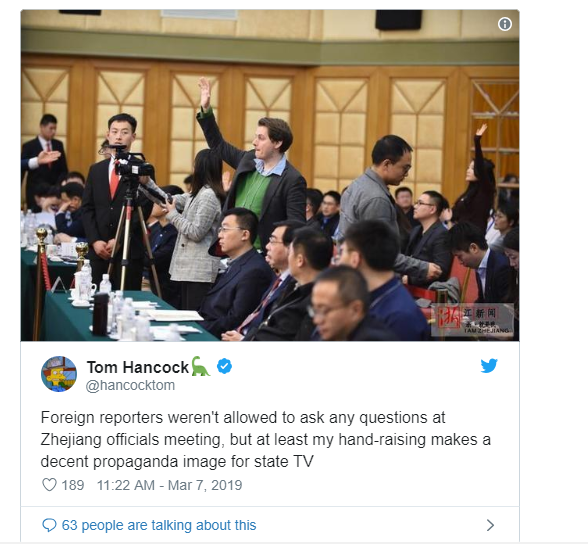588x544 pixels.
Task: Click the tweet text about foreign reporters
Action: tap(266, 439)
